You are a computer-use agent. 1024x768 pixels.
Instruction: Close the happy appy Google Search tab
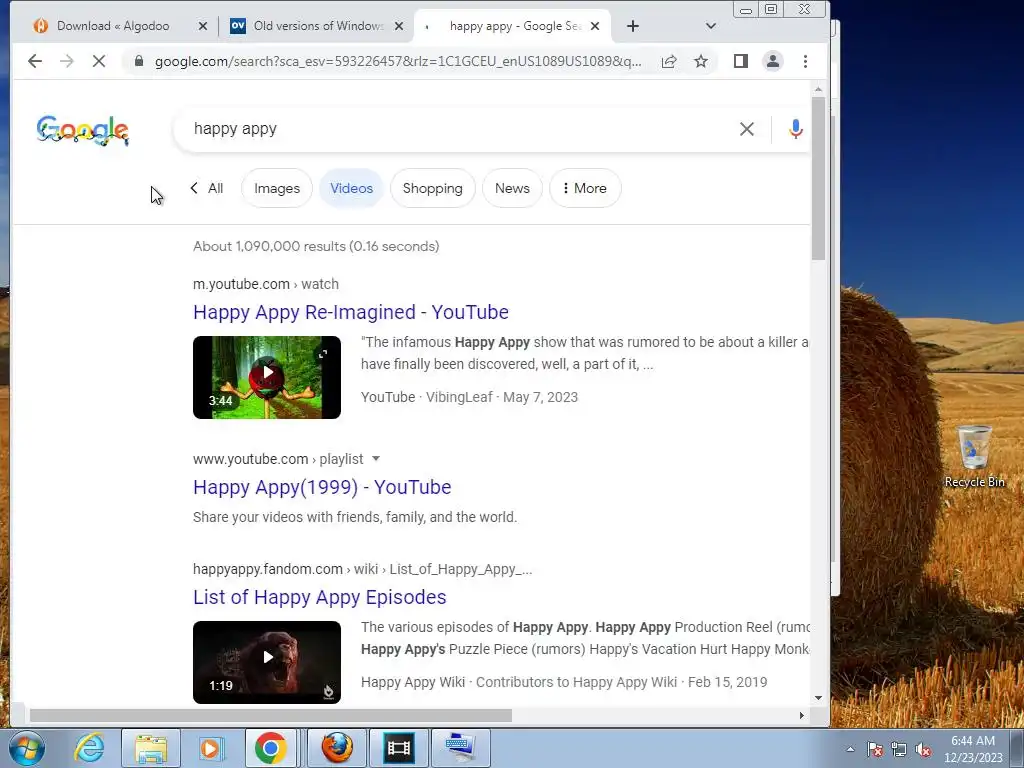(595, 26)
